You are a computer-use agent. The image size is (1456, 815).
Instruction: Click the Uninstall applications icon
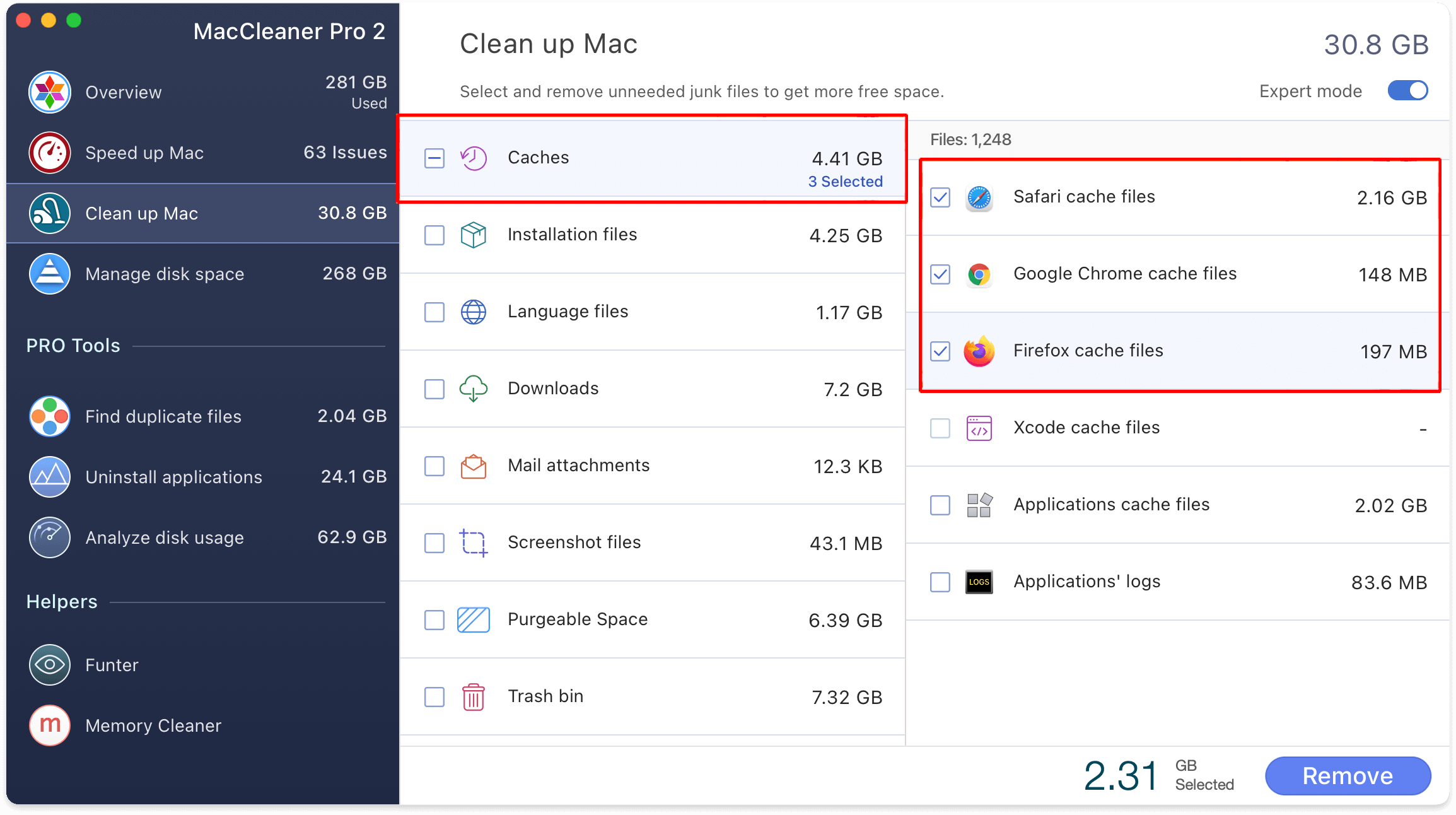[x=49, y=477]
